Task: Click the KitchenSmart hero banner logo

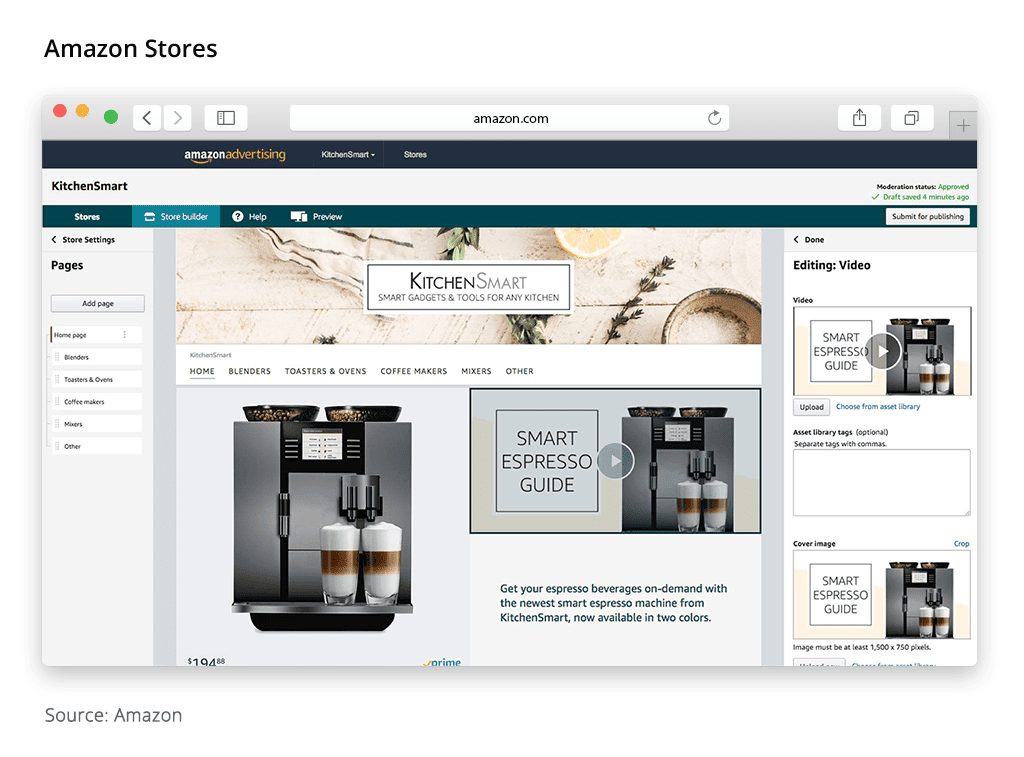Action: pyautogui.click(x=468, y=287)
